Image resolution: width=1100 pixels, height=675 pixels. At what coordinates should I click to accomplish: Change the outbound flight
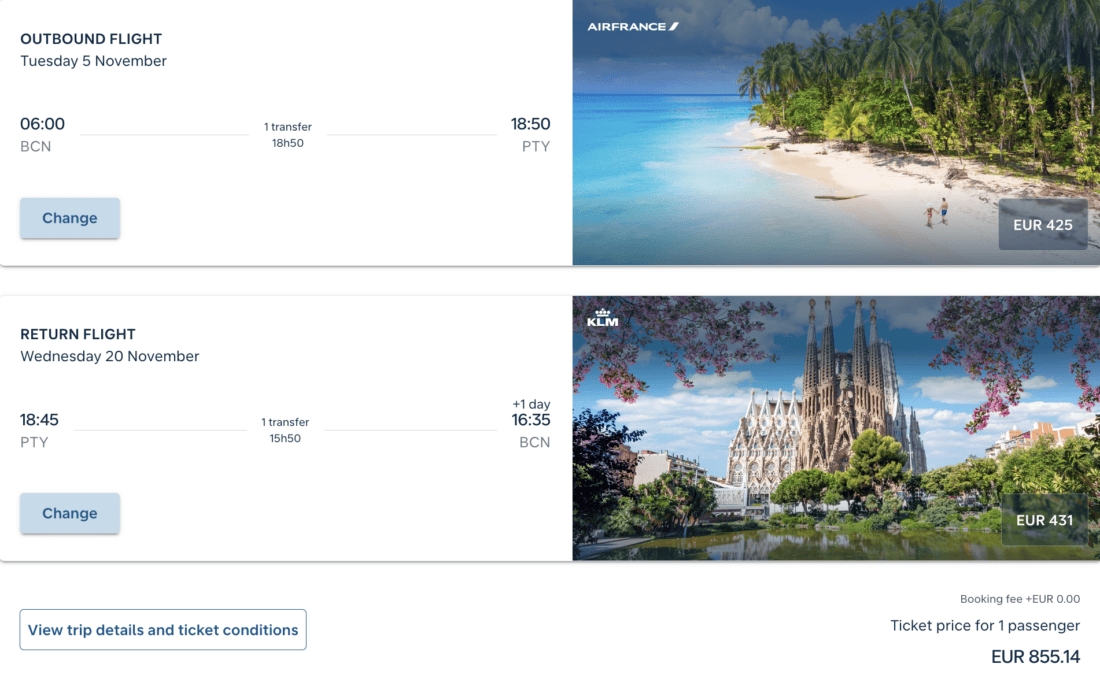pos(69,218)
